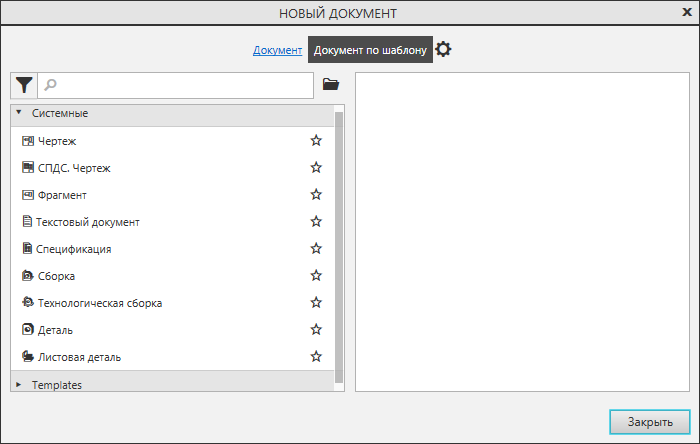Select Текстовый документ in the list
Image resolution: width=700 pixels, height=444 pixels.
click(x=88, y=222)
